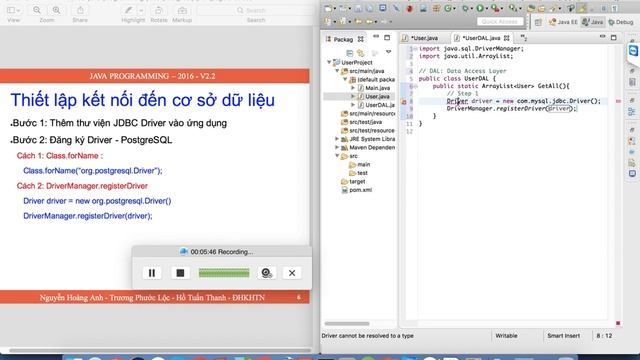Select src/main/resources folder

pyautogui.click(x=368, y=113)
